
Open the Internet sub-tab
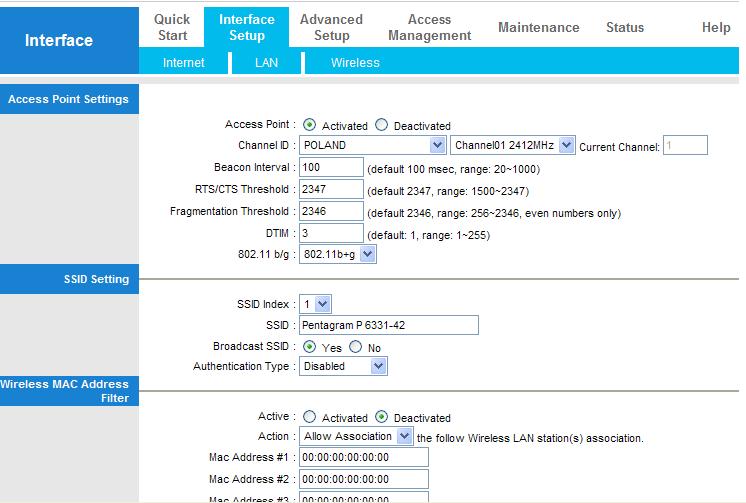(x=184, y=63)
